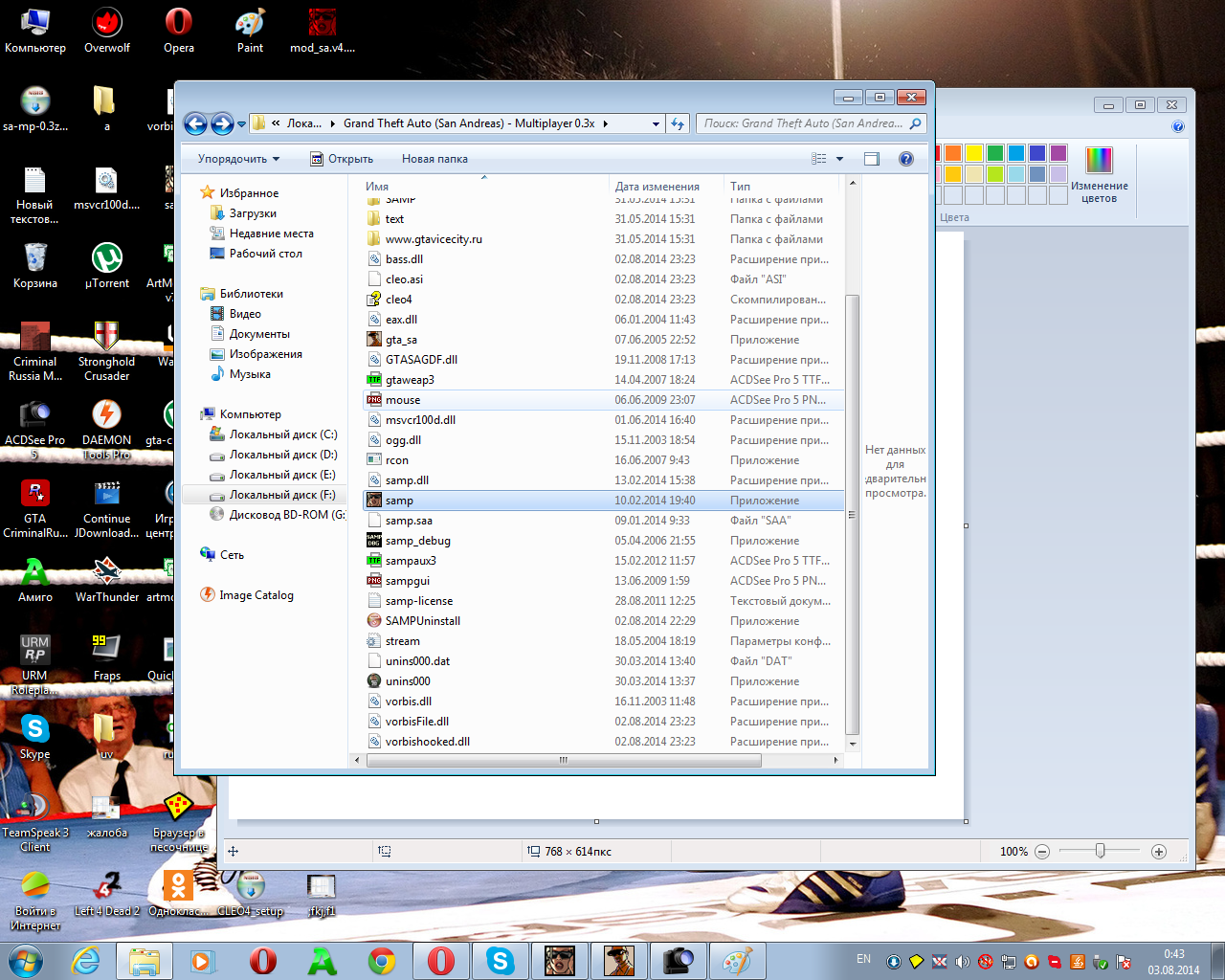Click the Paint zoom slider handle

[1101, 851]
